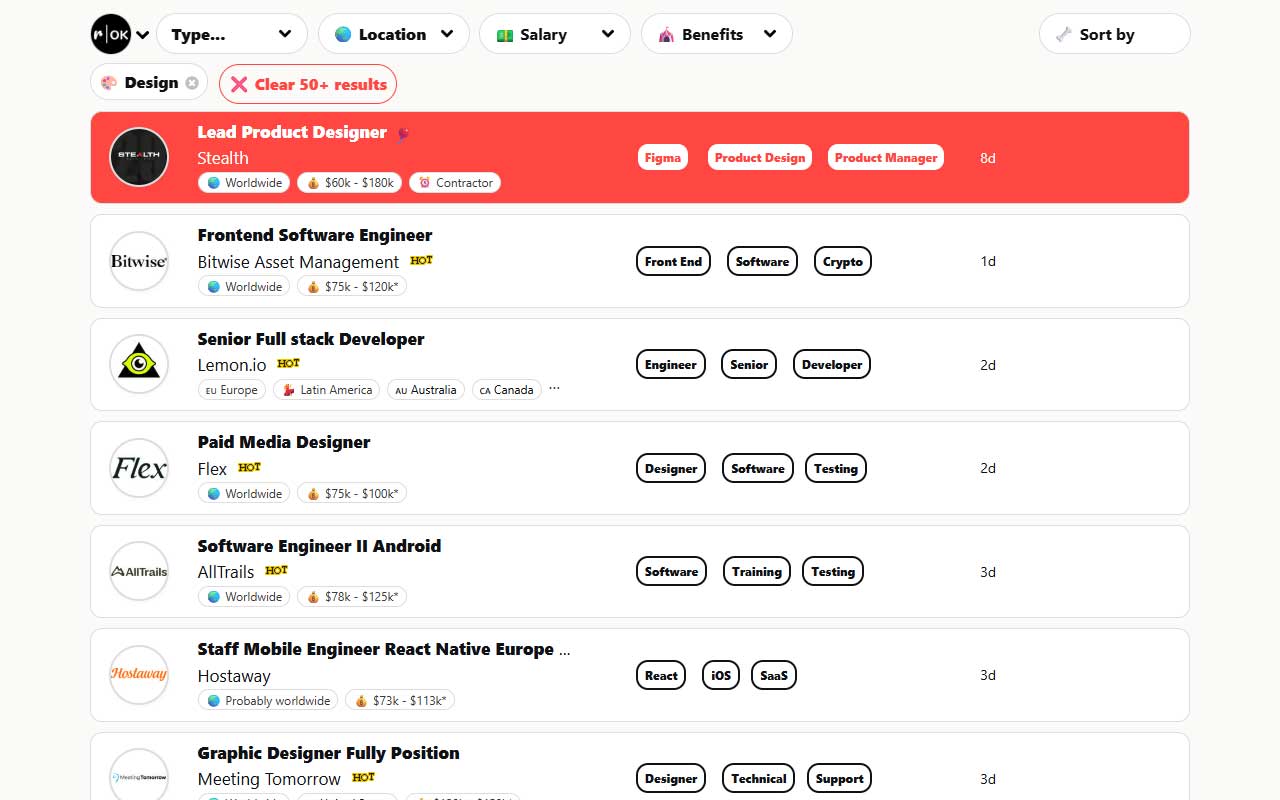Open Graphic Designer Fully Position listing
The height and width of the screenshot is (800, 1280).
tap(328, 753)
